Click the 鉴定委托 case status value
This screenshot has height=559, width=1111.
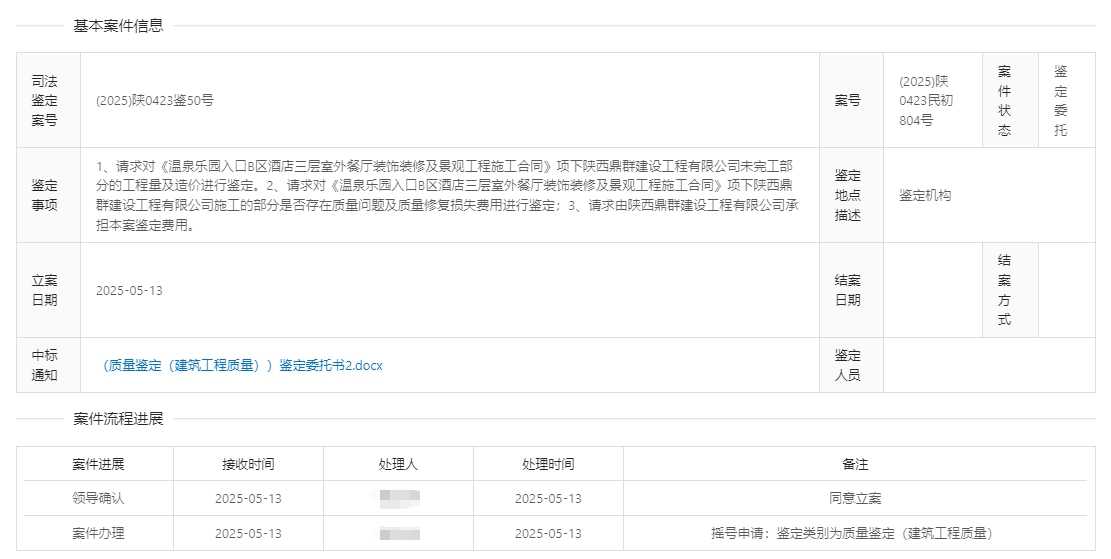pos(1060,101)
